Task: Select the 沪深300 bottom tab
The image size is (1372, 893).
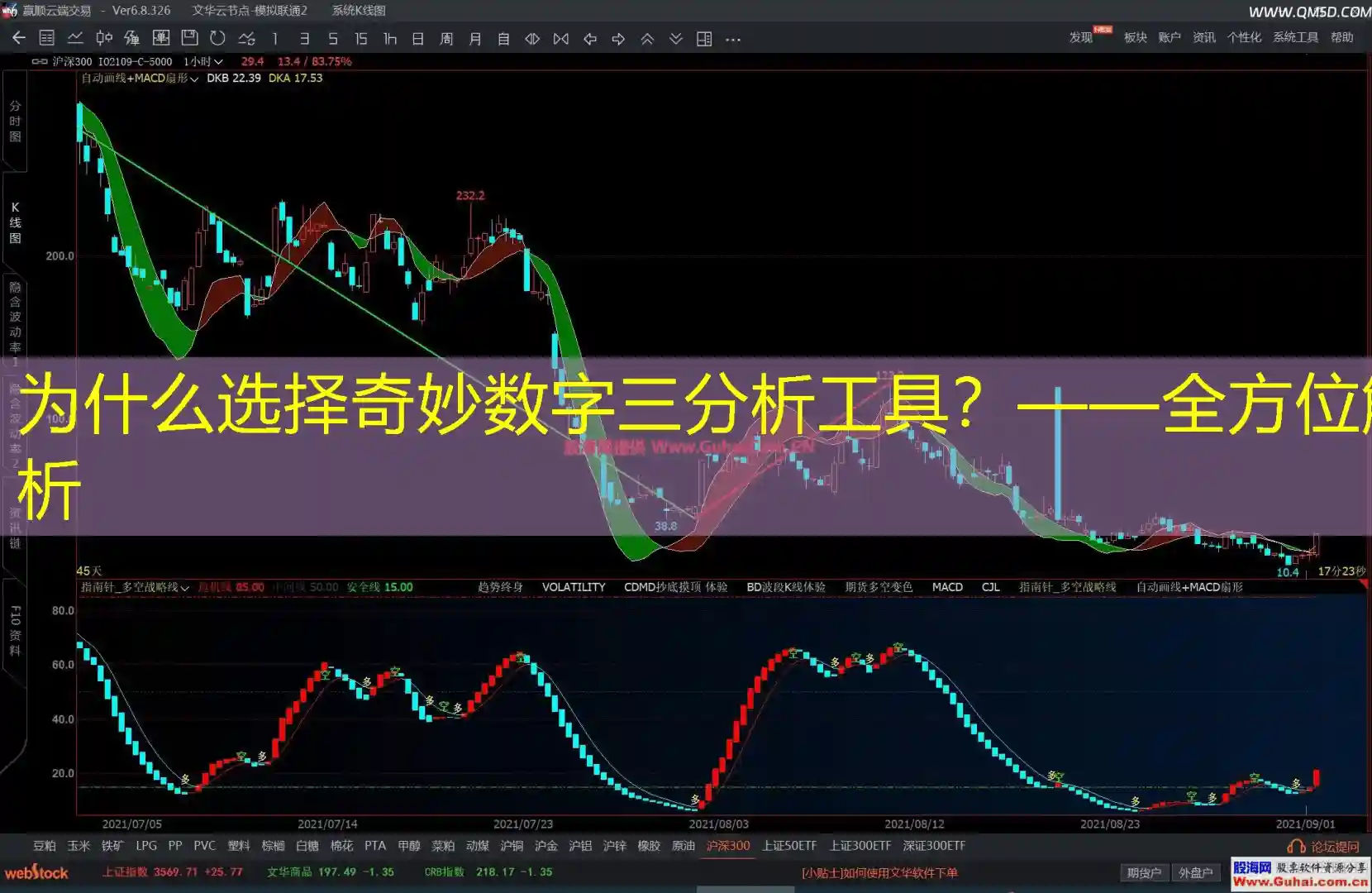Action: [728, 846]
